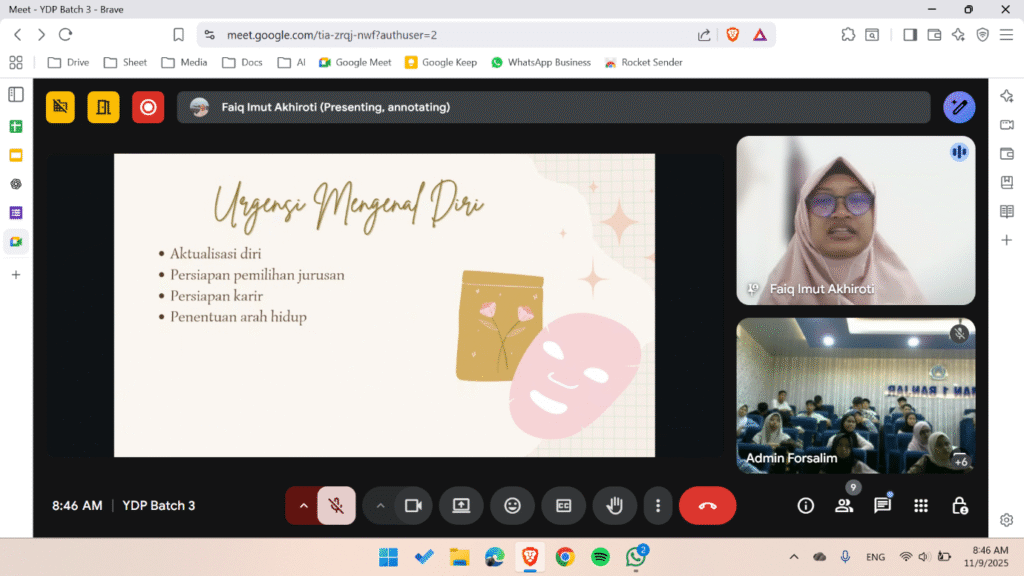Open more options three-dot menu
Viewport: 1024px width, 576px height.
click(657, 506)
